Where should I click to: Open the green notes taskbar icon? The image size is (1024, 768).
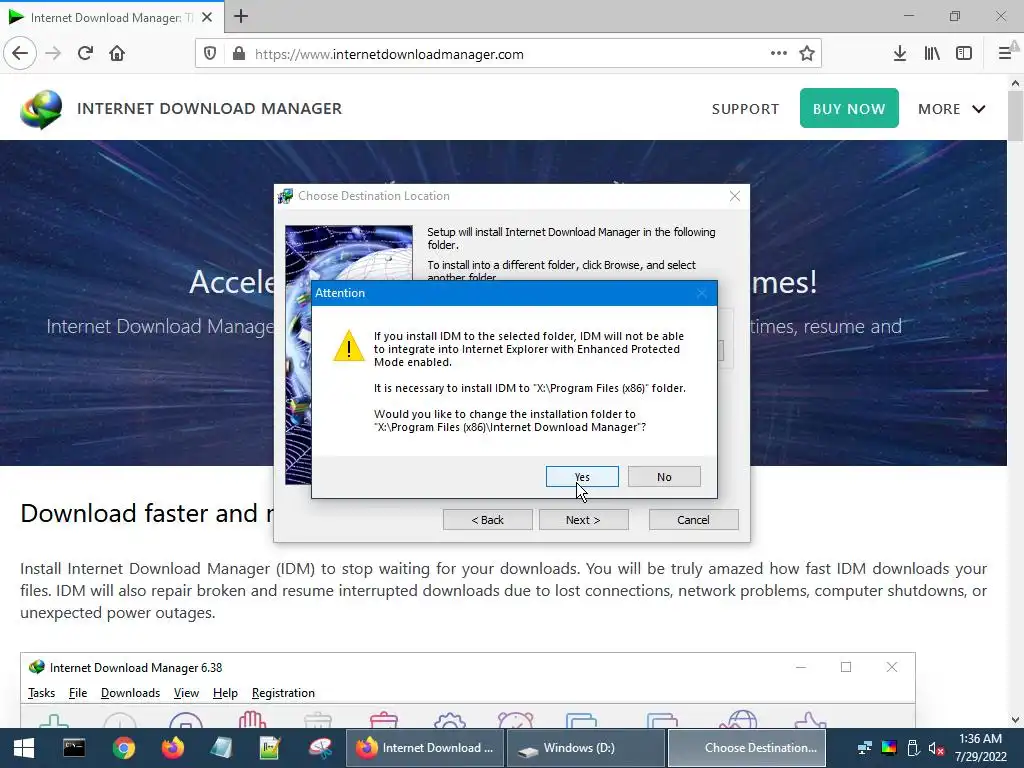click(270, 748)
